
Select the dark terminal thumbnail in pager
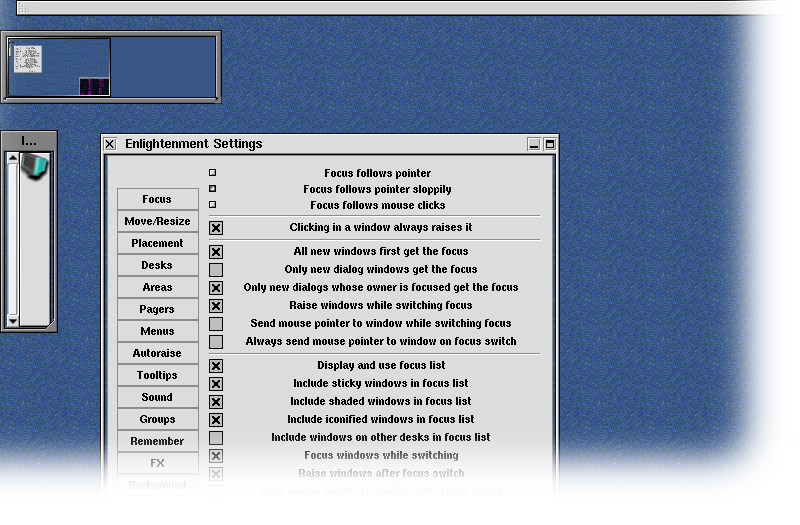coord(94,86)
